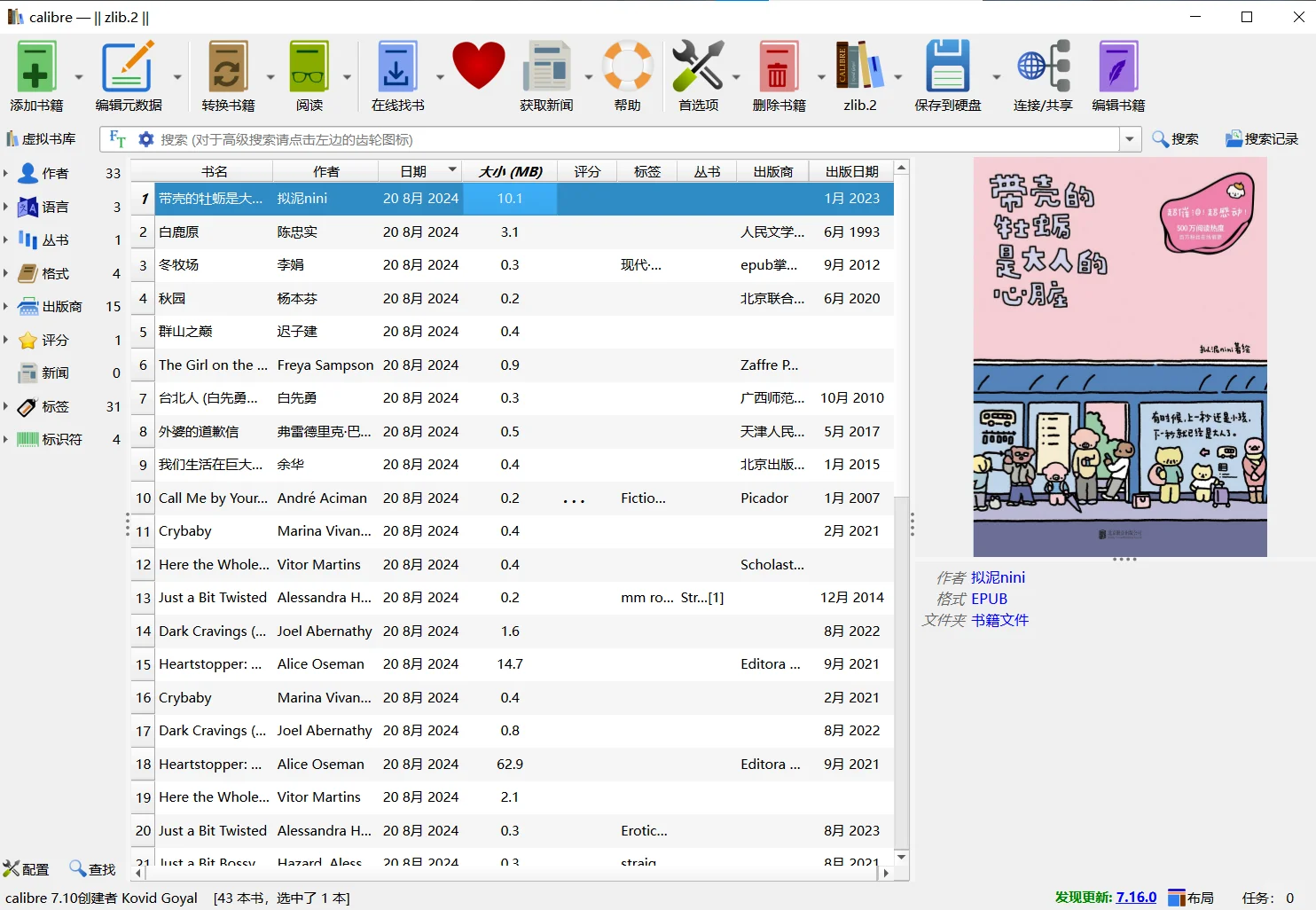This screenshot has width=1316, height=910.
Task: Open 搜索记录 (saved searches) button
Action: pyautogui.click(x=1261, y=139)
